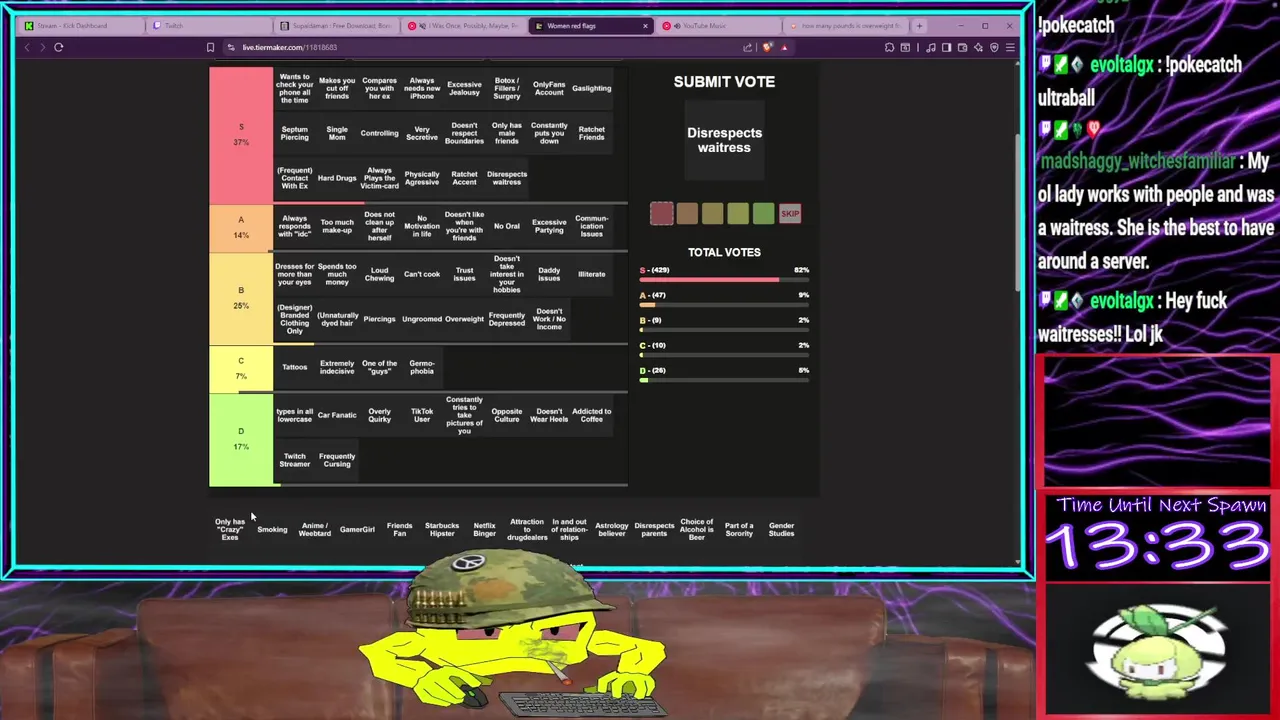1280x720 pixels.
Task: Vote B tier with the tan-yellow swatch
Action: click(712, 213)
